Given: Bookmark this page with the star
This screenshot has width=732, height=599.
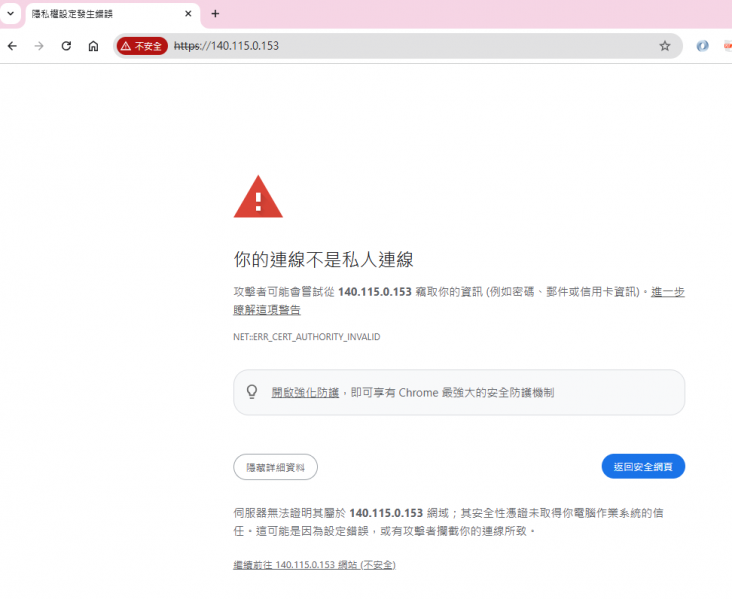Looking at the screenshot, I should click(664, 46).
